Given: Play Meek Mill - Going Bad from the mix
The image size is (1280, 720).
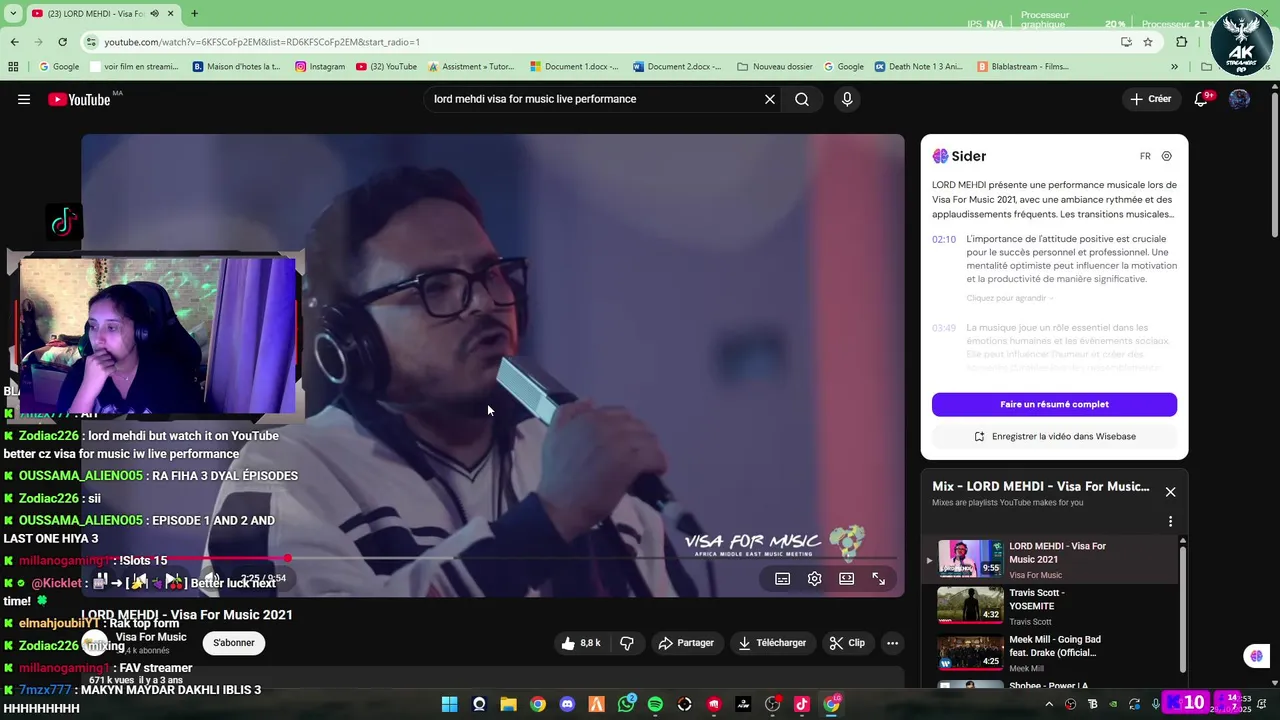Looking at the screenshot, I should (x=1050, y=653).
